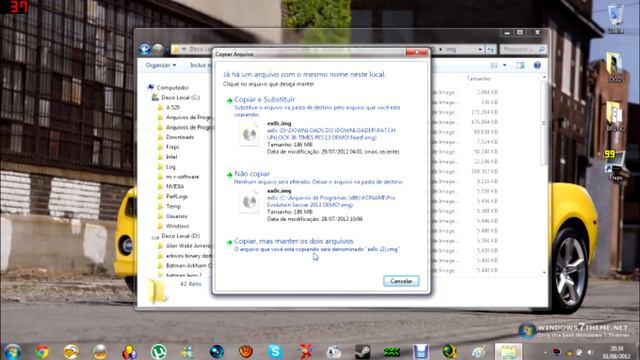Open Skype from the taskbar
The width and height of the screenshot is (640, 360).
point(275,351)
